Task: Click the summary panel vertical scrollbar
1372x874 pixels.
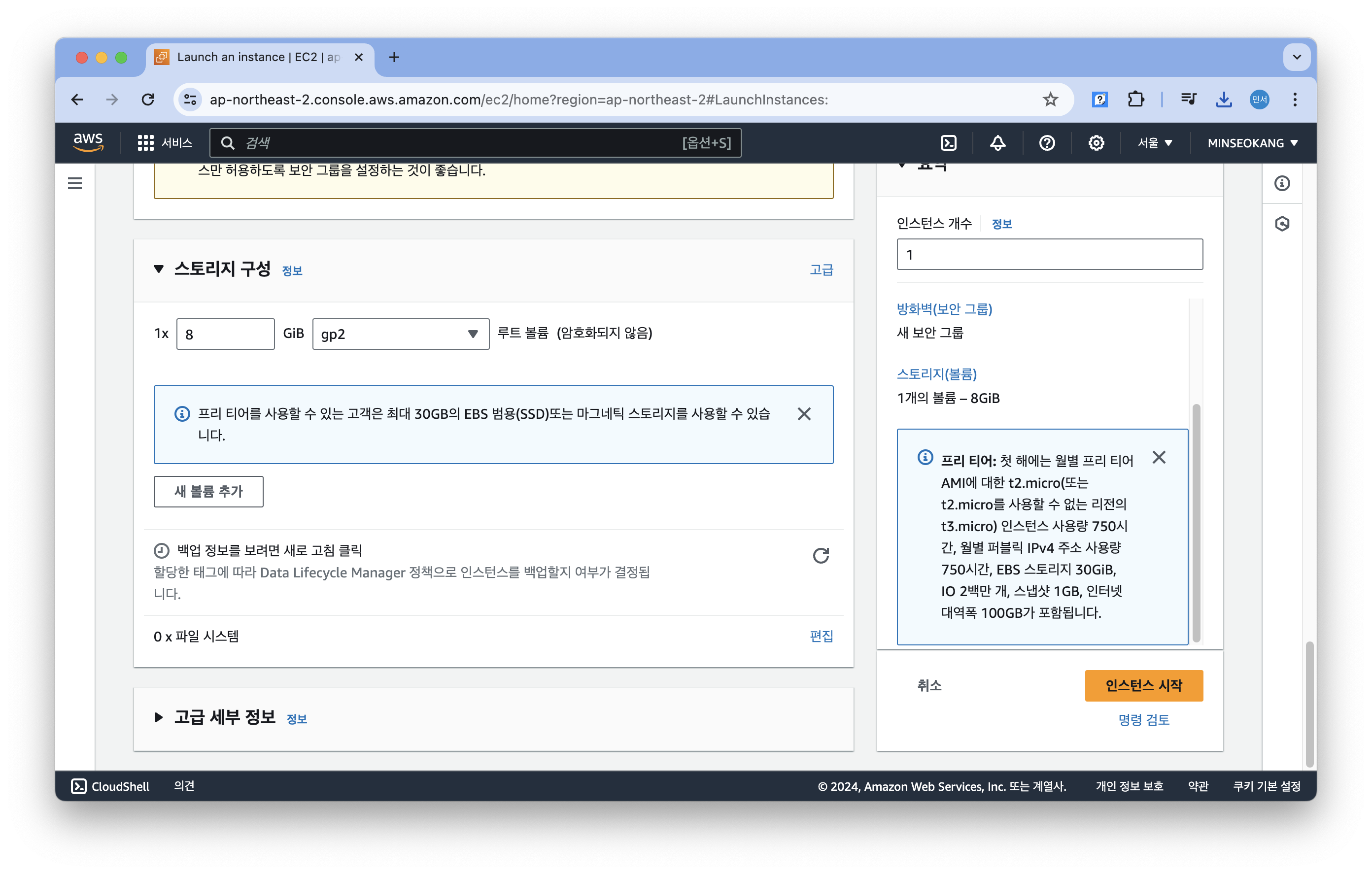Action: (1196, 521)
